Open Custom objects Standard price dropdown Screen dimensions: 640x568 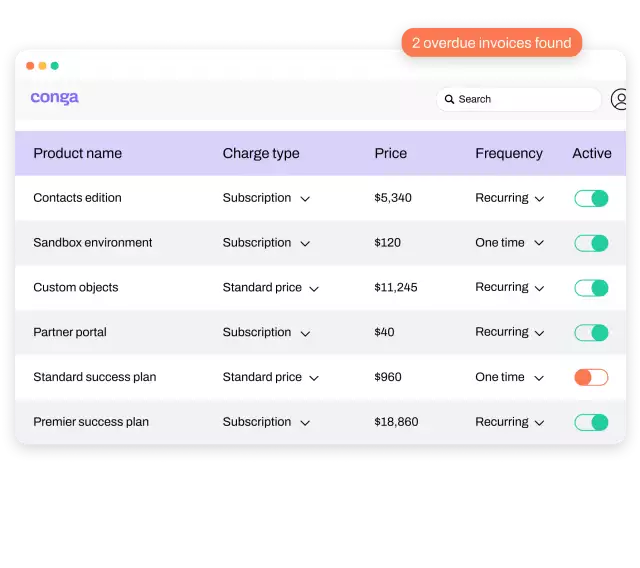click(314, 288)
